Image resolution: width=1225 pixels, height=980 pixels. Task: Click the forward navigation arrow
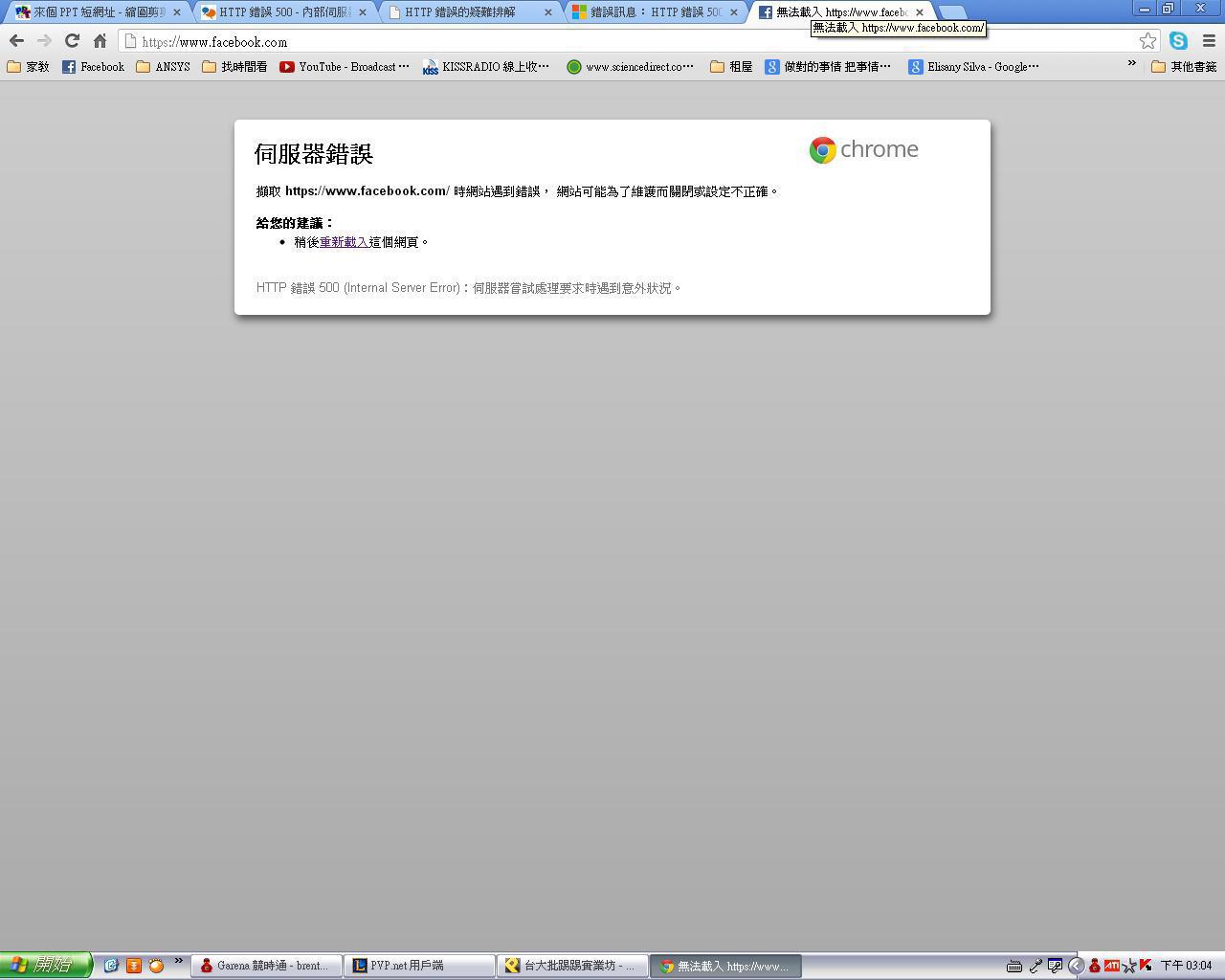coord(44,41)
